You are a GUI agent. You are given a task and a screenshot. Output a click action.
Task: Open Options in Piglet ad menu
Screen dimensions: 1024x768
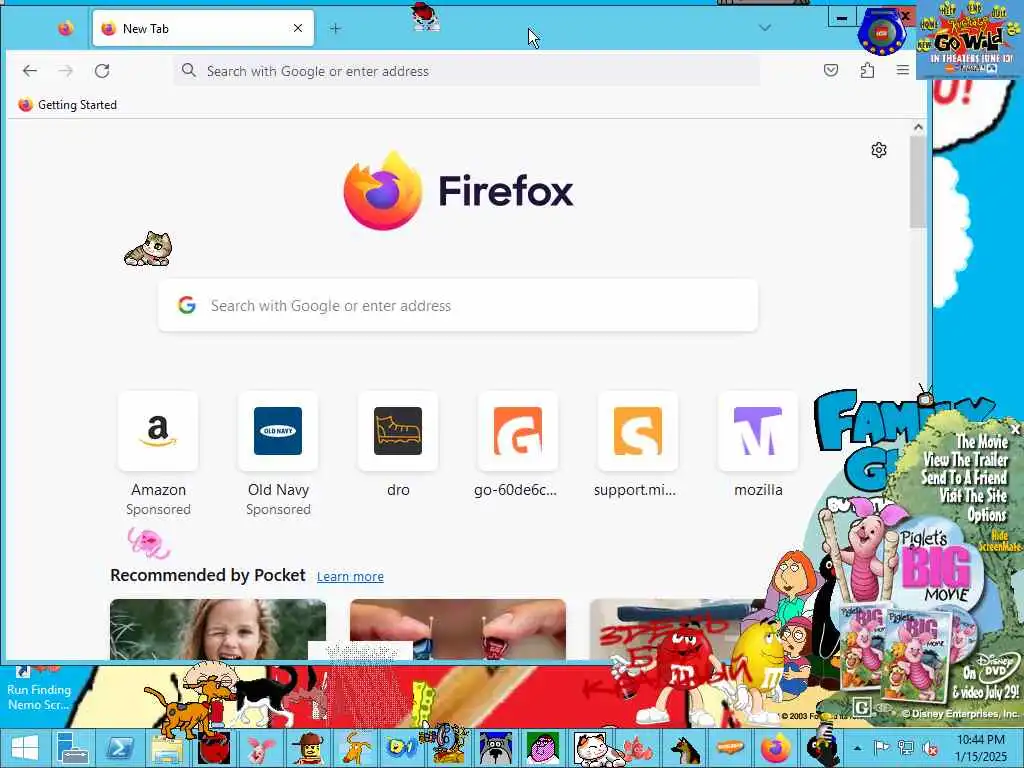[x=987, y=515]
